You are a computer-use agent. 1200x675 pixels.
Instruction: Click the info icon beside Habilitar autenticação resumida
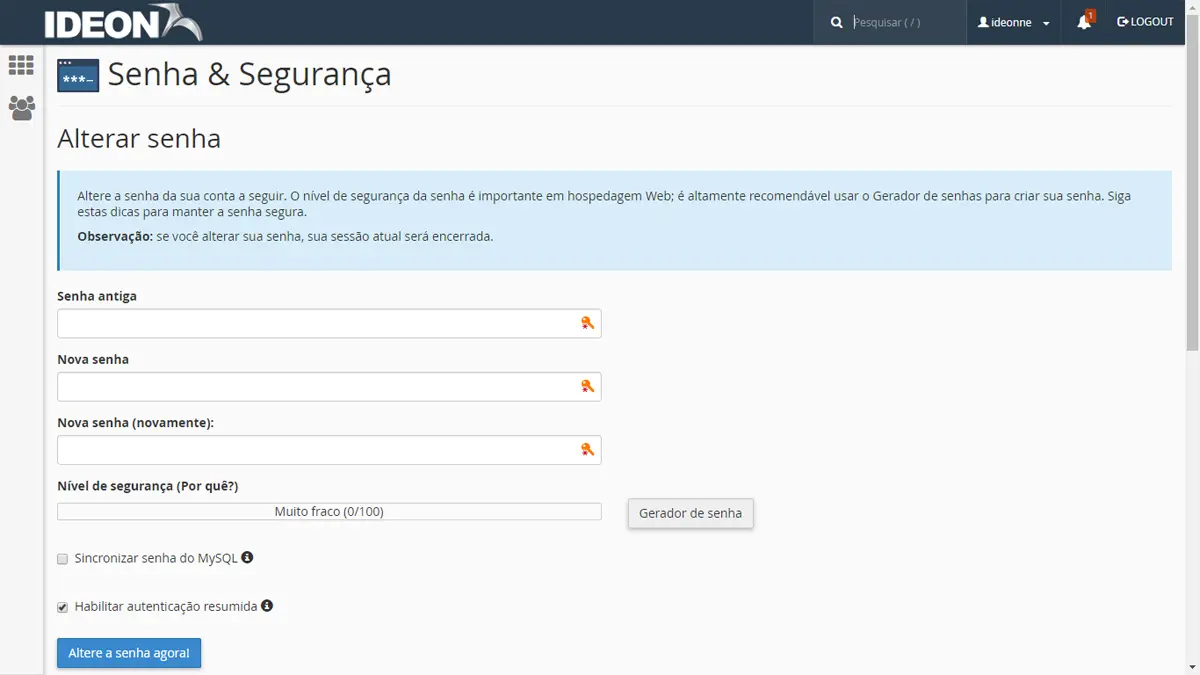click(x=267, y=605)
